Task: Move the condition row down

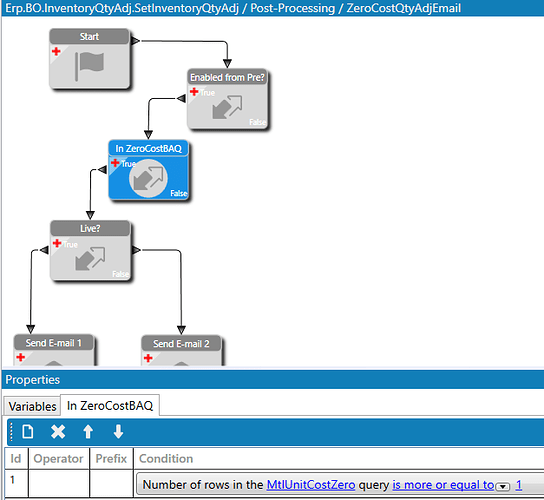Action: [x=118, y=432]
